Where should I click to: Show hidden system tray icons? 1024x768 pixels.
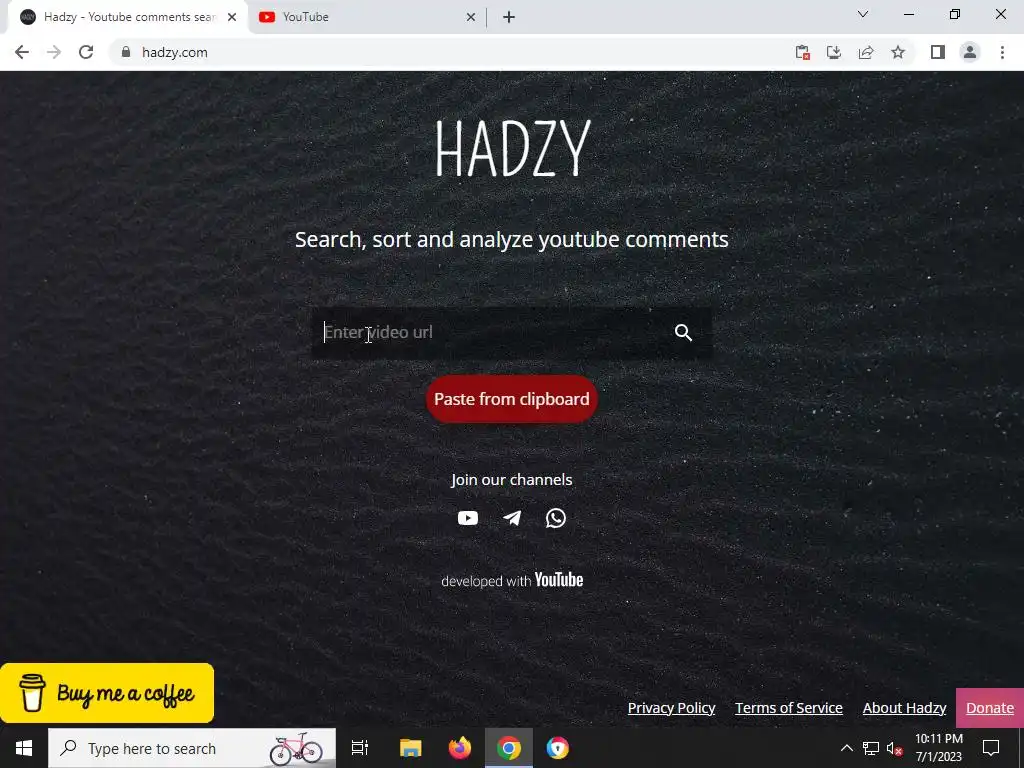846,748
